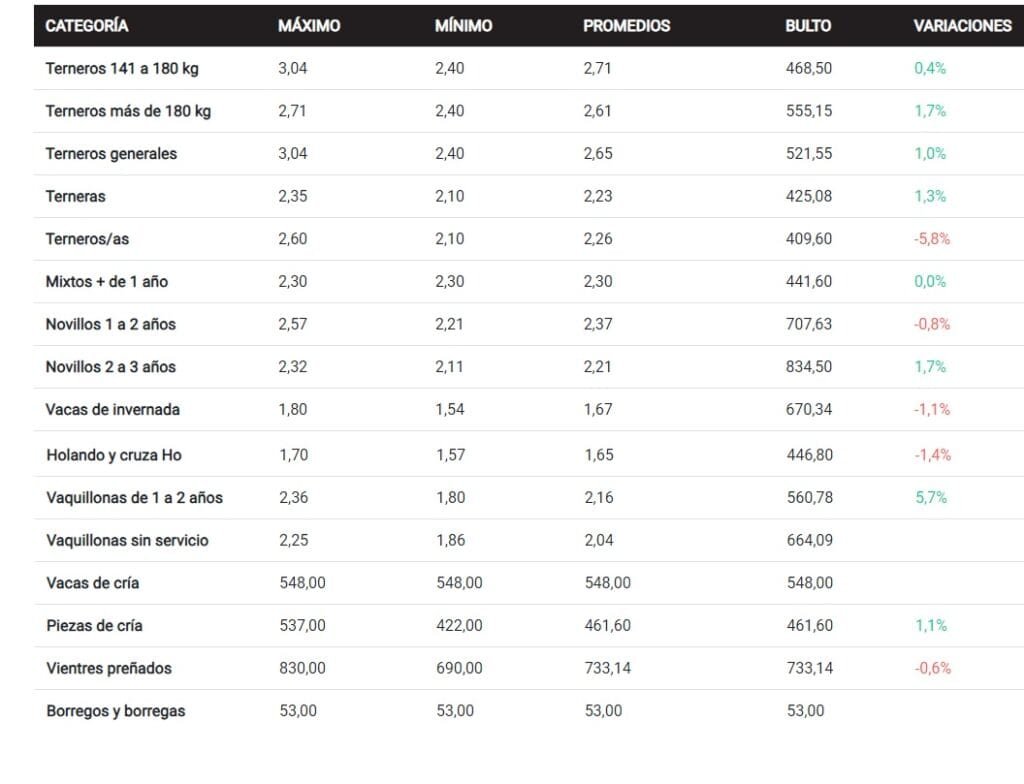Click the Terneros generales row label
This screenshot has width=1024, height=784.
pyautogui.click(x=111, y=154)
